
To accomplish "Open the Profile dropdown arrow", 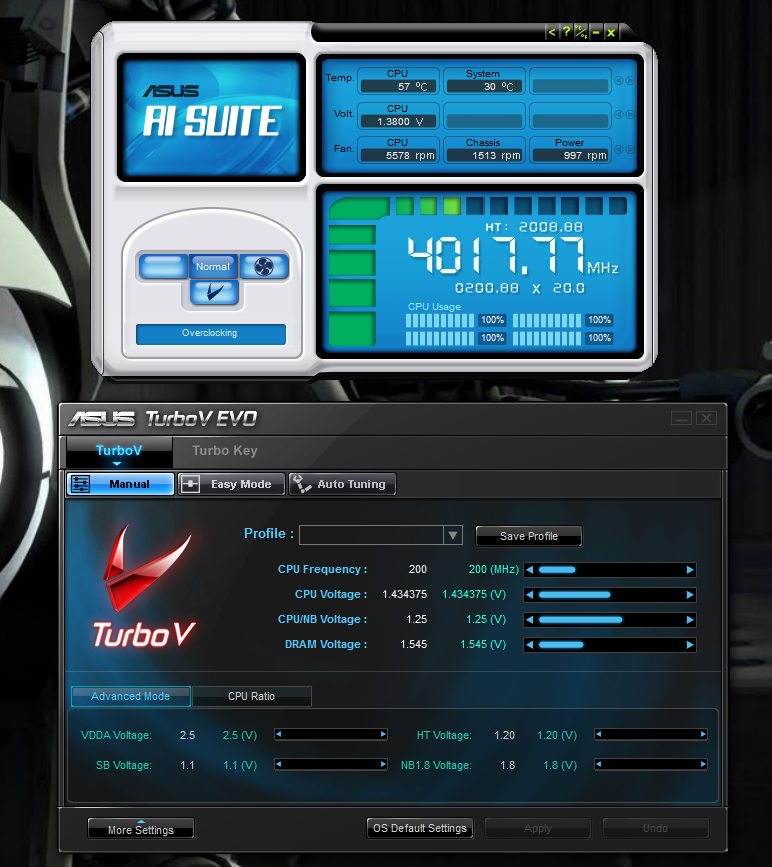I will click(453, 535).
